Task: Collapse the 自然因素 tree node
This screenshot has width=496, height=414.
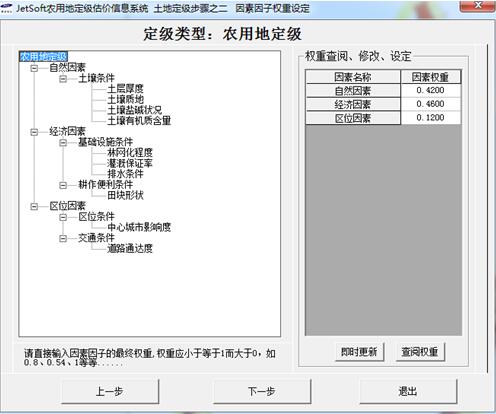Action: pos(34,68)
